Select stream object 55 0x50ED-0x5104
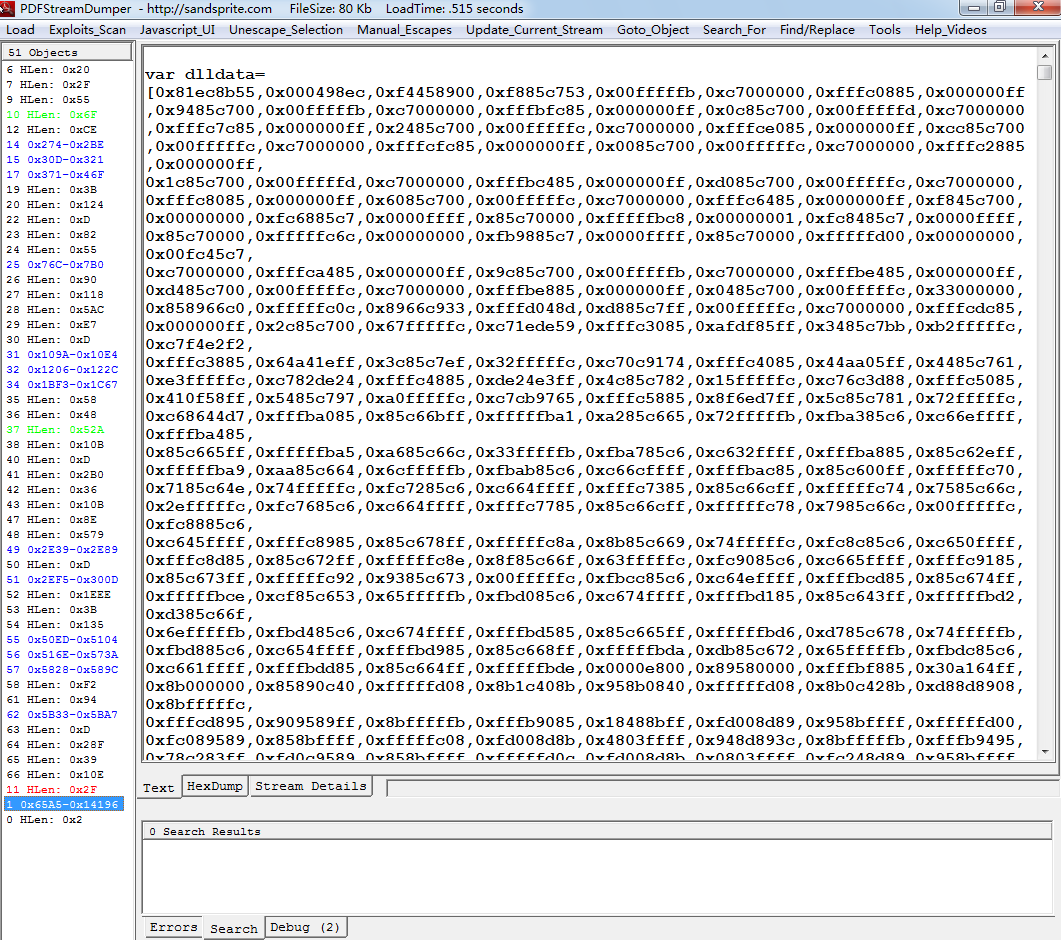This screenshot has height=940, width=1061. pos(62,640)
